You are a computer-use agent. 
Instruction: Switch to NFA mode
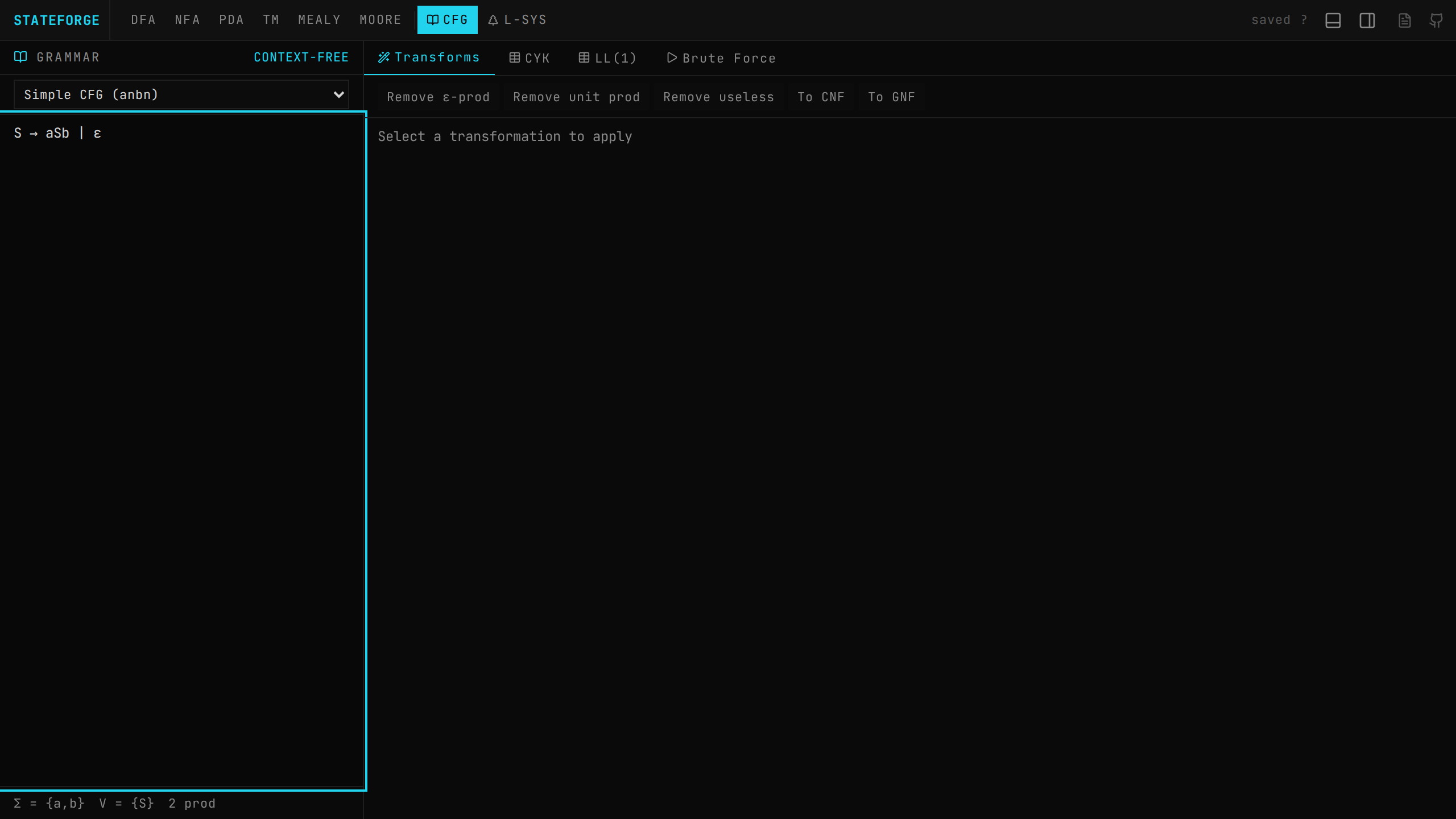click(187, 19)
